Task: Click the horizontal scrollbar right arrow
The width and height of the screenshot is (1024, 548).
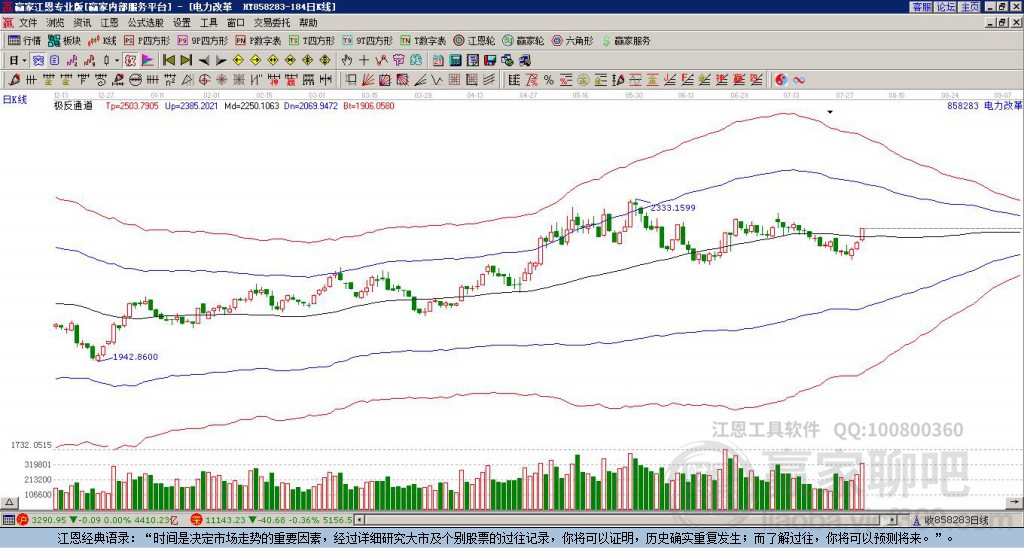Action: pos(892,520)
